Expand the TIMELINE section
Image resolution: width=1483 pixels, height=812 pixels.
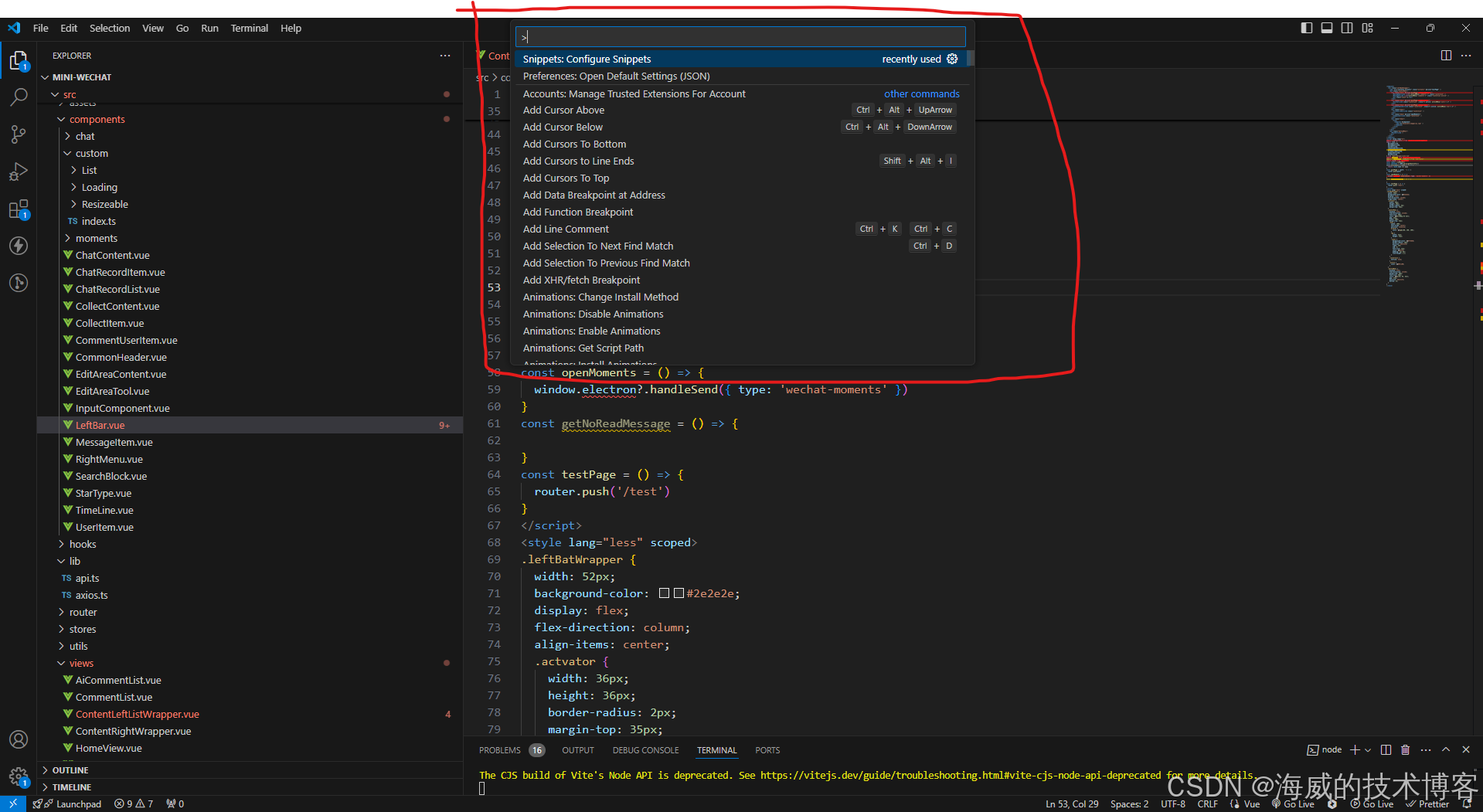click(x=249, y=787)
